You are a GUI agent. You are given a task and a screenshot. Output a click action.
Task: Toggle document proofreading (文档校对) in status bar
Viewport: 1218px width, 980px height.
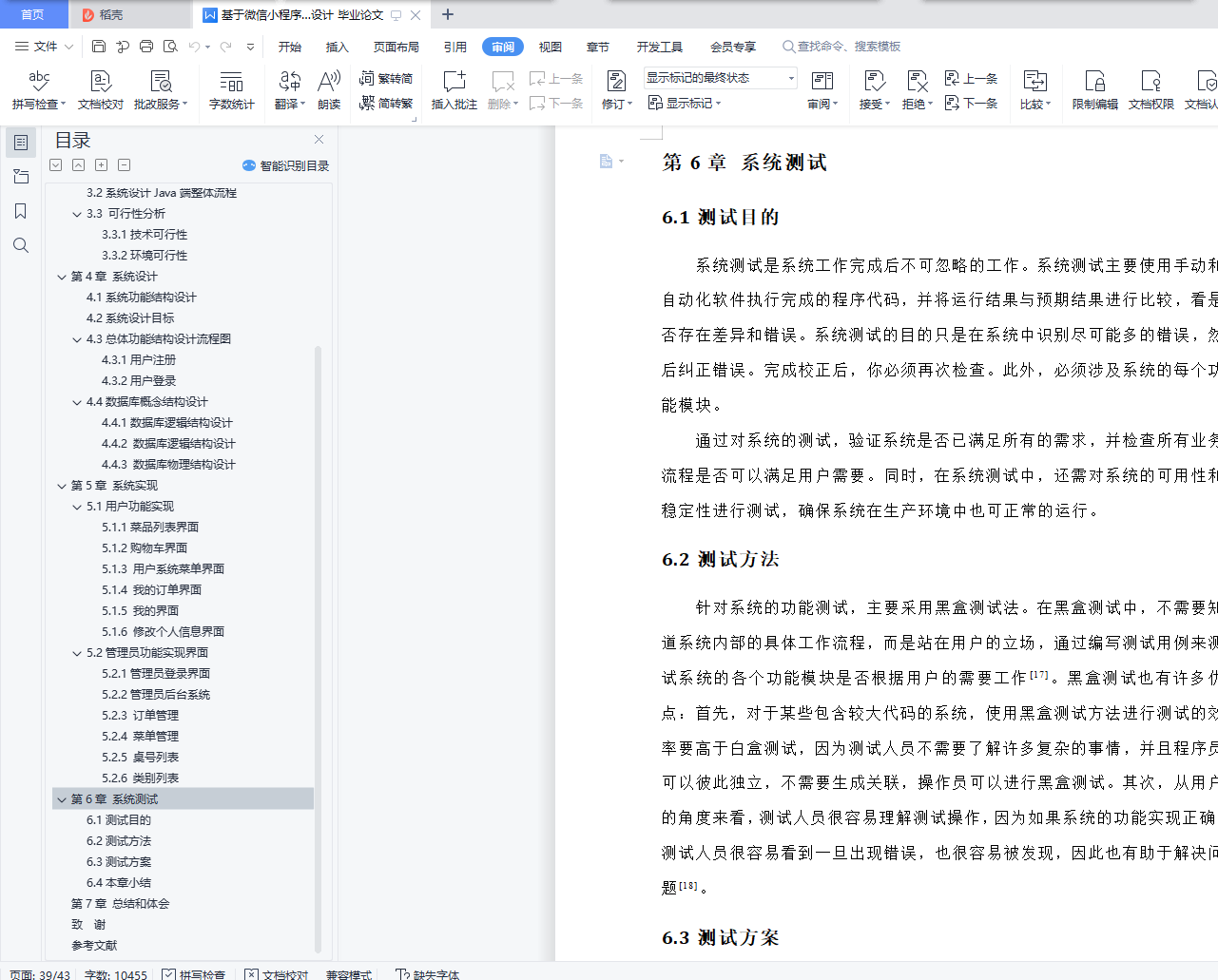[x=277, y=974]
